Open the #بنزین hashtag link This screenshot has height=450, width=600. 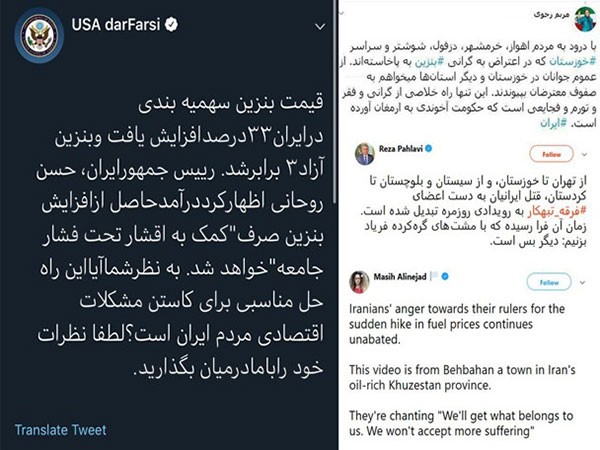(430, 61)
